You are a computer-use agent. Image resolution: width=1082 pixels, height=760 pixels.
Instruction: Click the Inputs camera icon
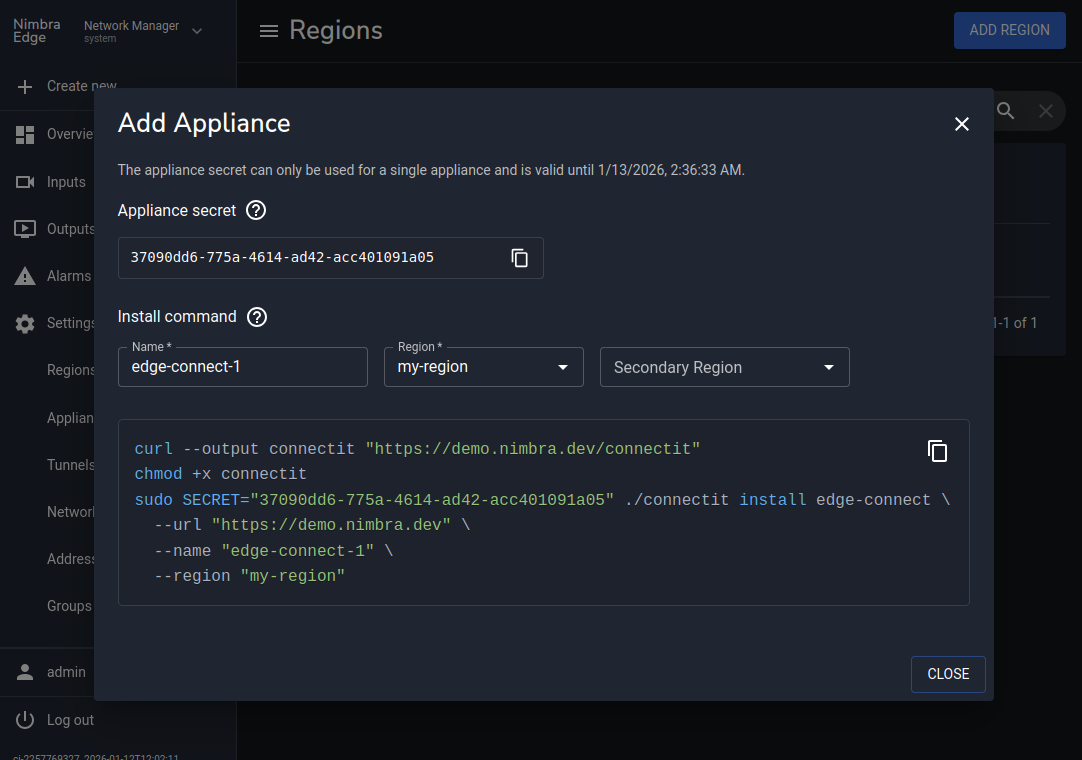coord(25,182)
